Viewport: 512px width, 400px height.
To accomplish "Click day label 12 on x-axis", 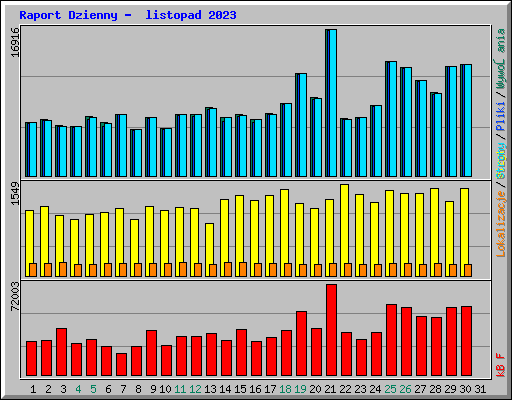I will click(195, 389).
